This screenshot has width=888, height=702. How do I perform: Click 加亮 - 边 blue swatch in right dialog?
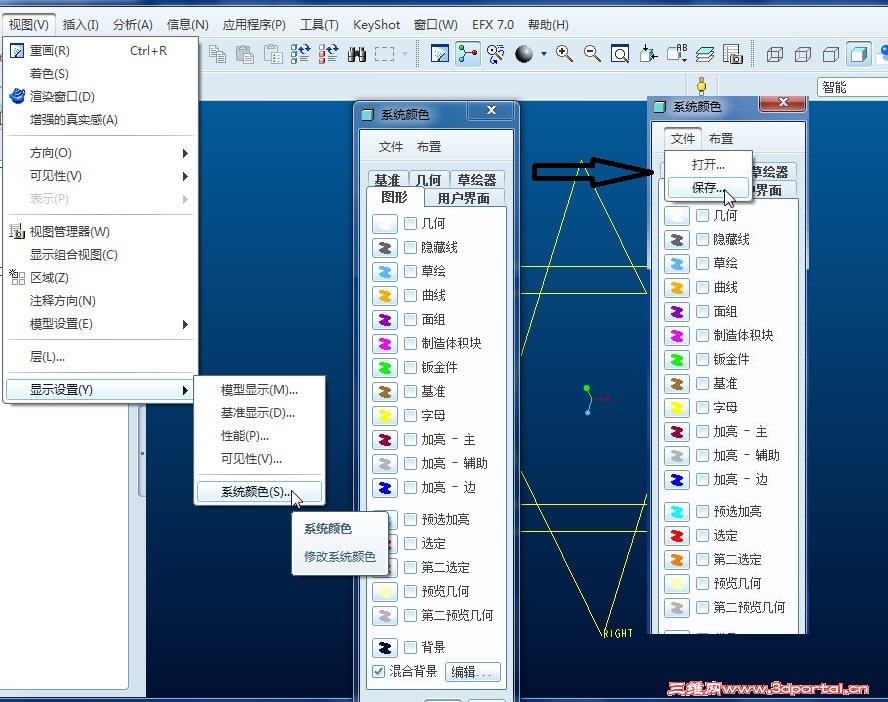coord(677,480)
